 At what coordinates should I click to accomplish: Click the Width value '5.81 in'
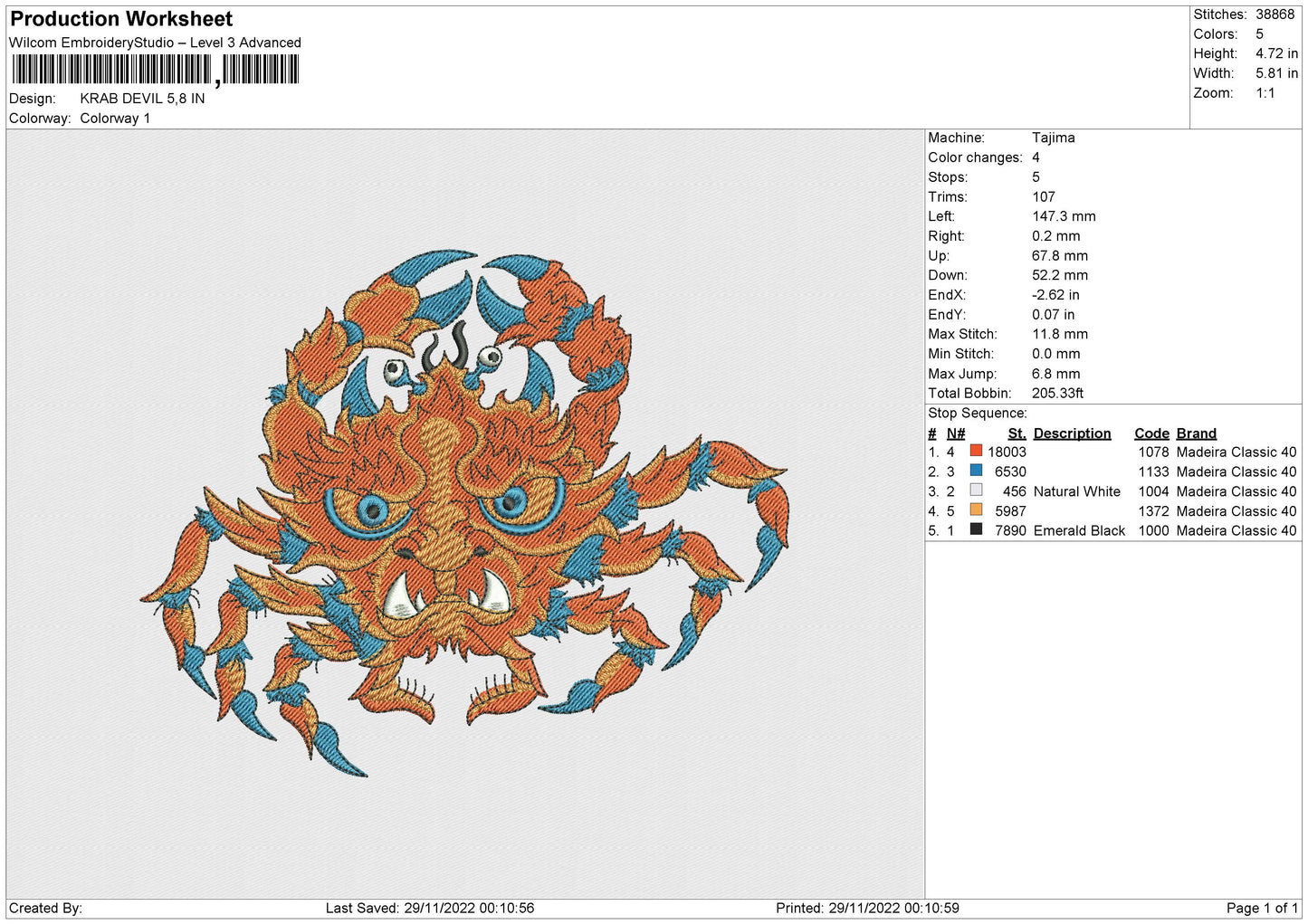(x=1276, y=73)
